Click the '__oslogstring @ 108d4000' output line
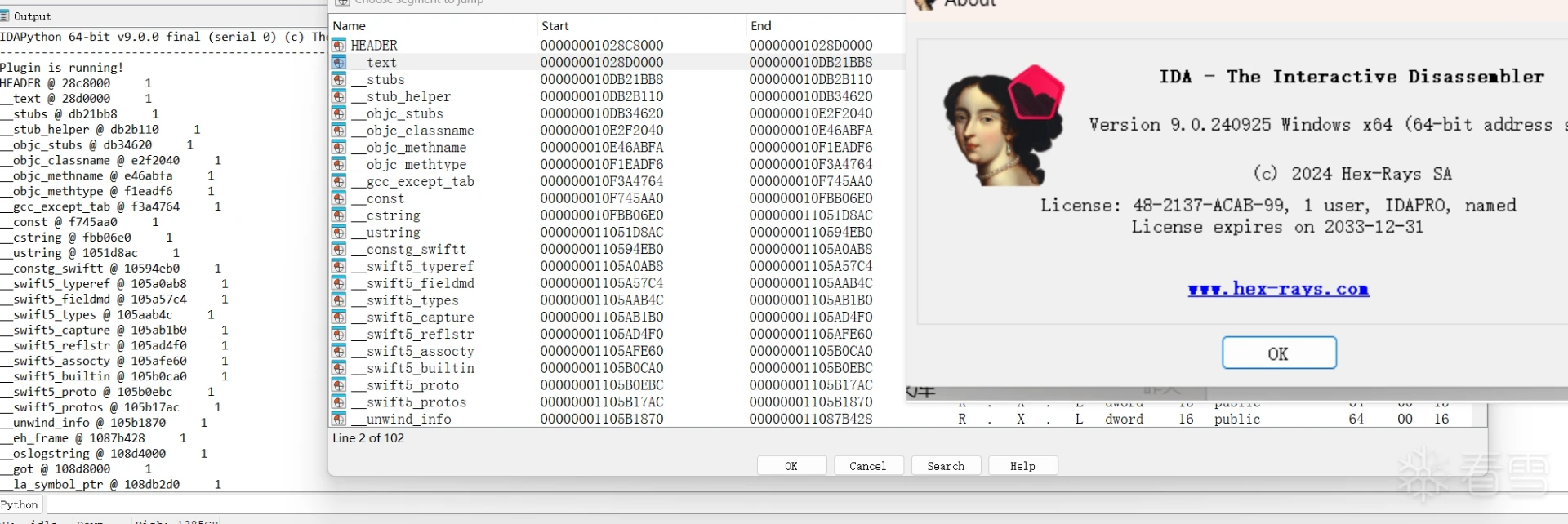 (x=104, y=454)
